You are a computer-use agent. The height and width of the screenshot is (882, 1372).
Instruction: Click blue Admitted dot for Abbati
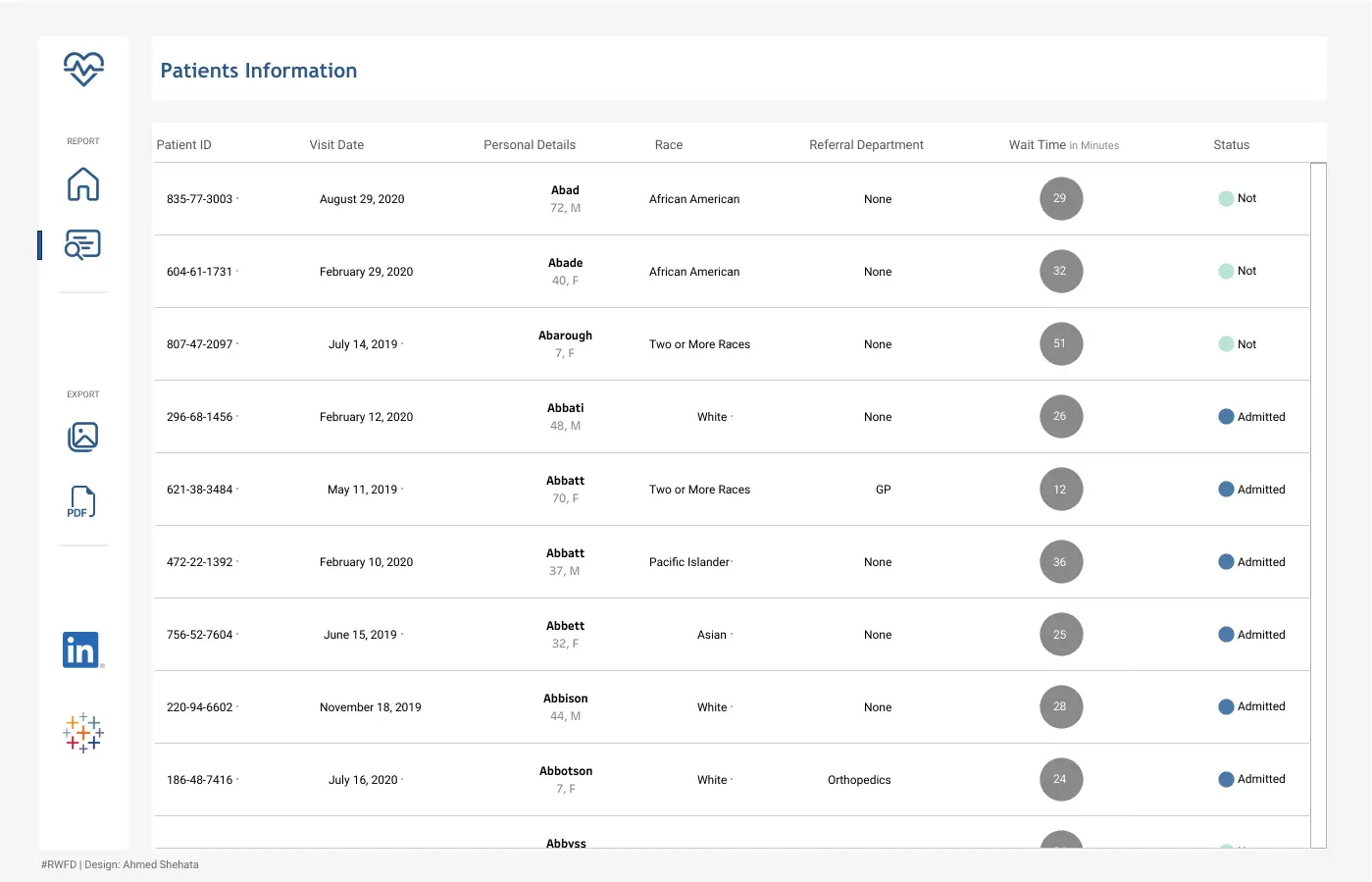click(x=1226, y=417)
